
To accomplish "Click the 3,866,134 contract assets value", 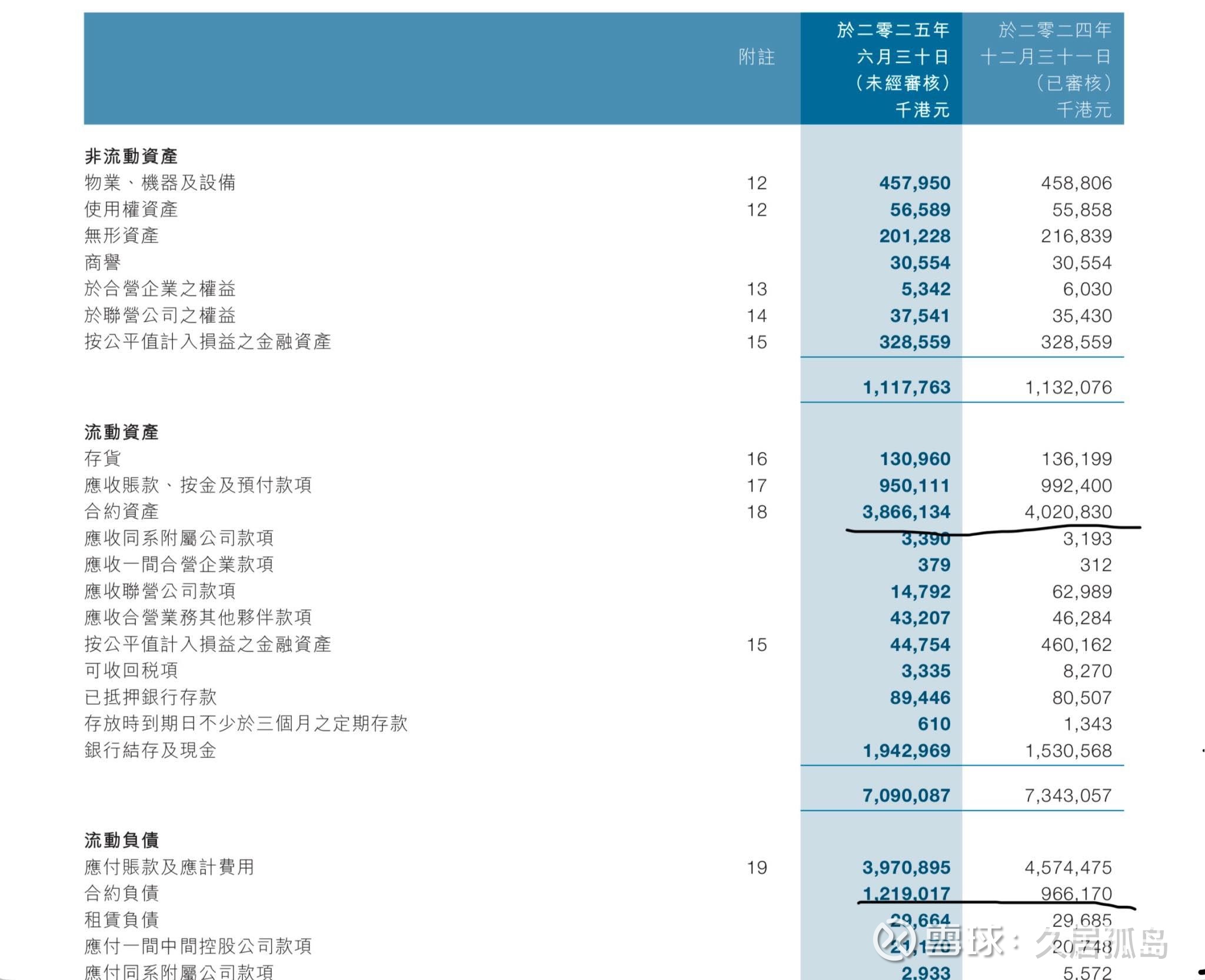I will 906,512.
